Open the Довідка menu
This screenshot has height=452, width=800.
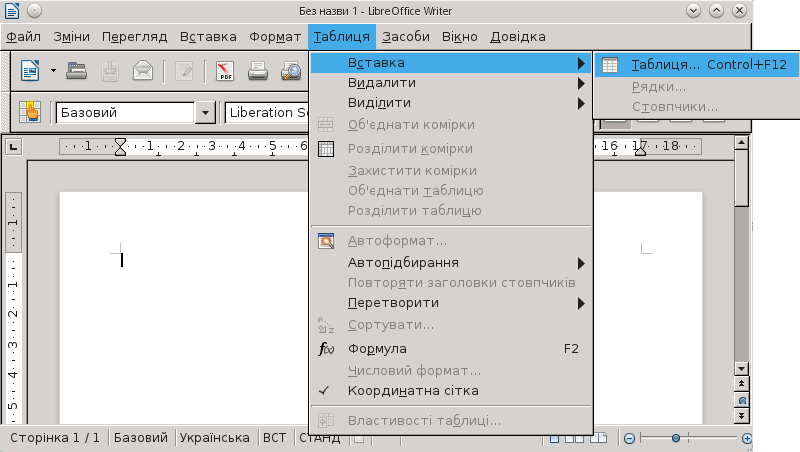(518, 37)
